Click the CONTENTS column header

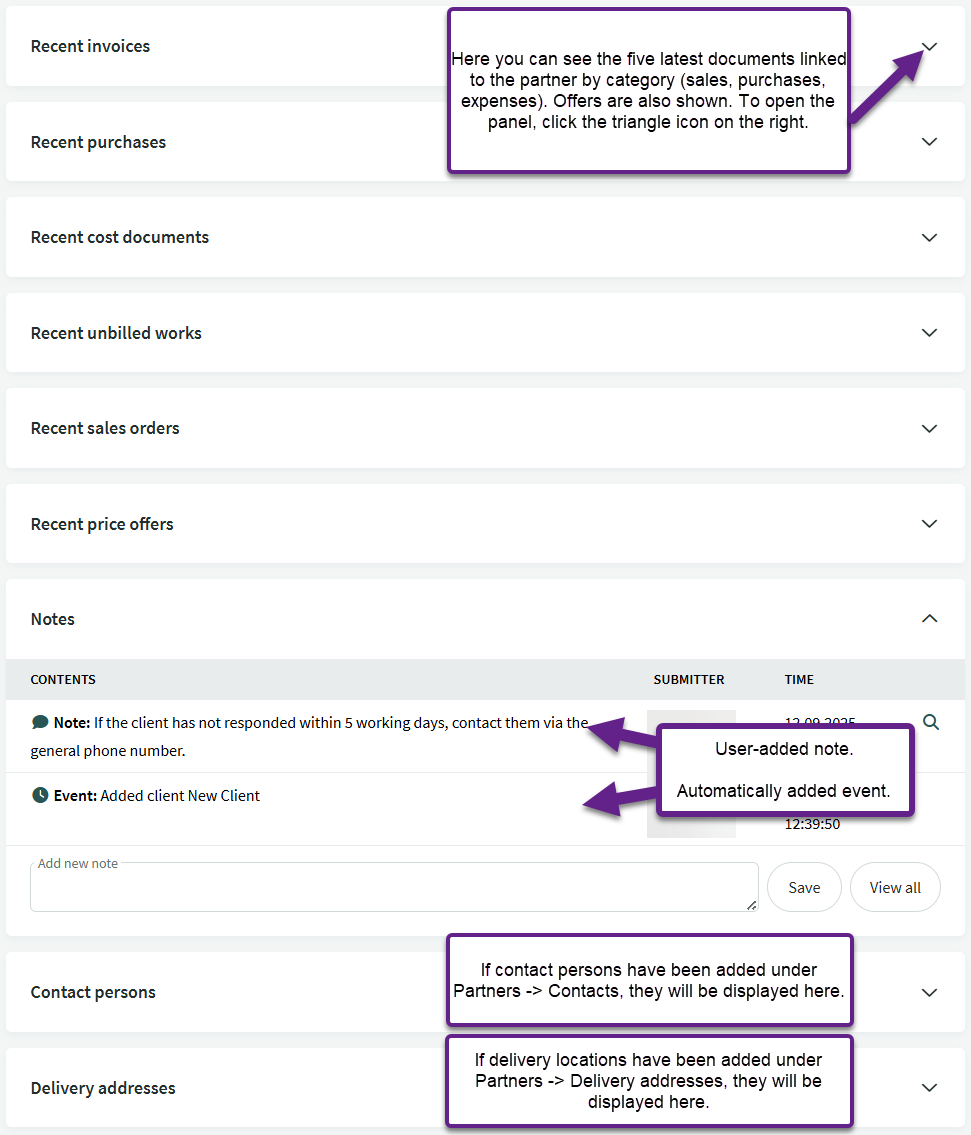point(63,680)
